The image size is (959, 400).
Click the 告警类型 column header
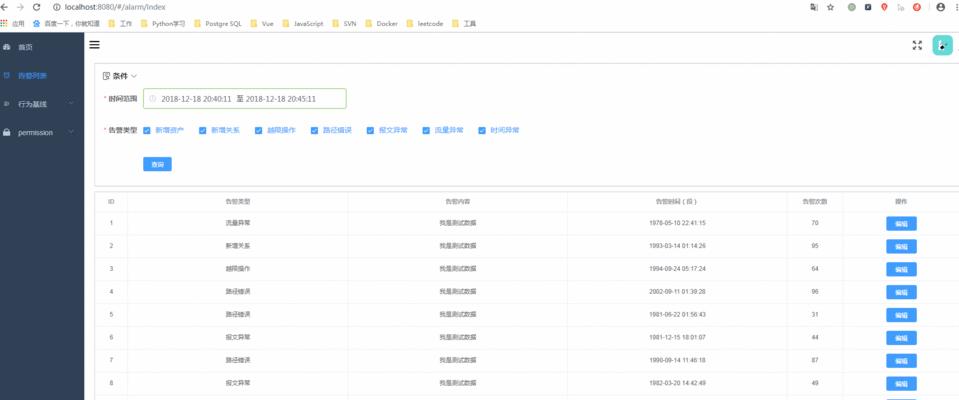(238, 201)
